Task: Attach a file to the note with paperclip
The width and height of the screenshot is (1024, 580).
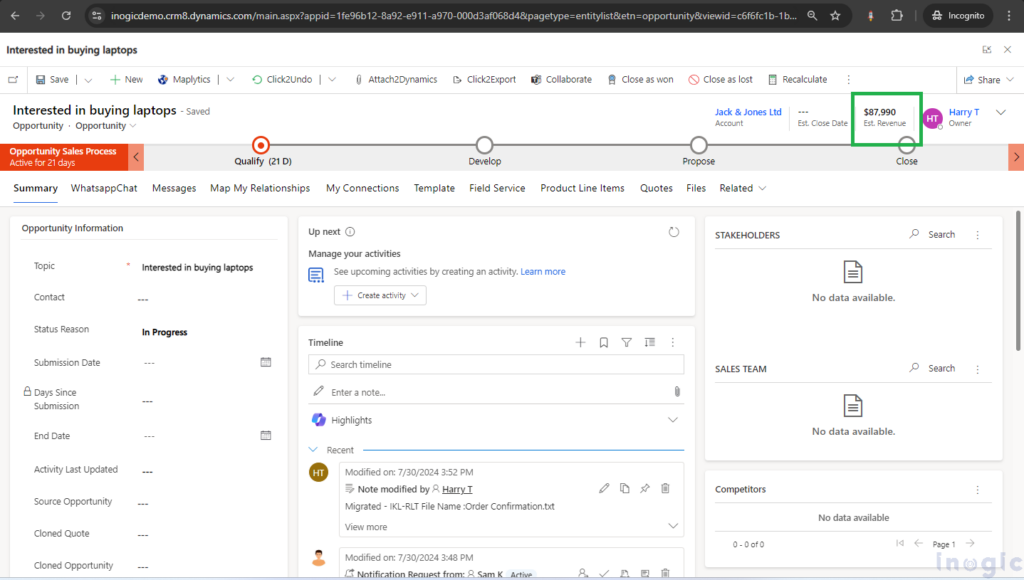Action: point(677,392)
